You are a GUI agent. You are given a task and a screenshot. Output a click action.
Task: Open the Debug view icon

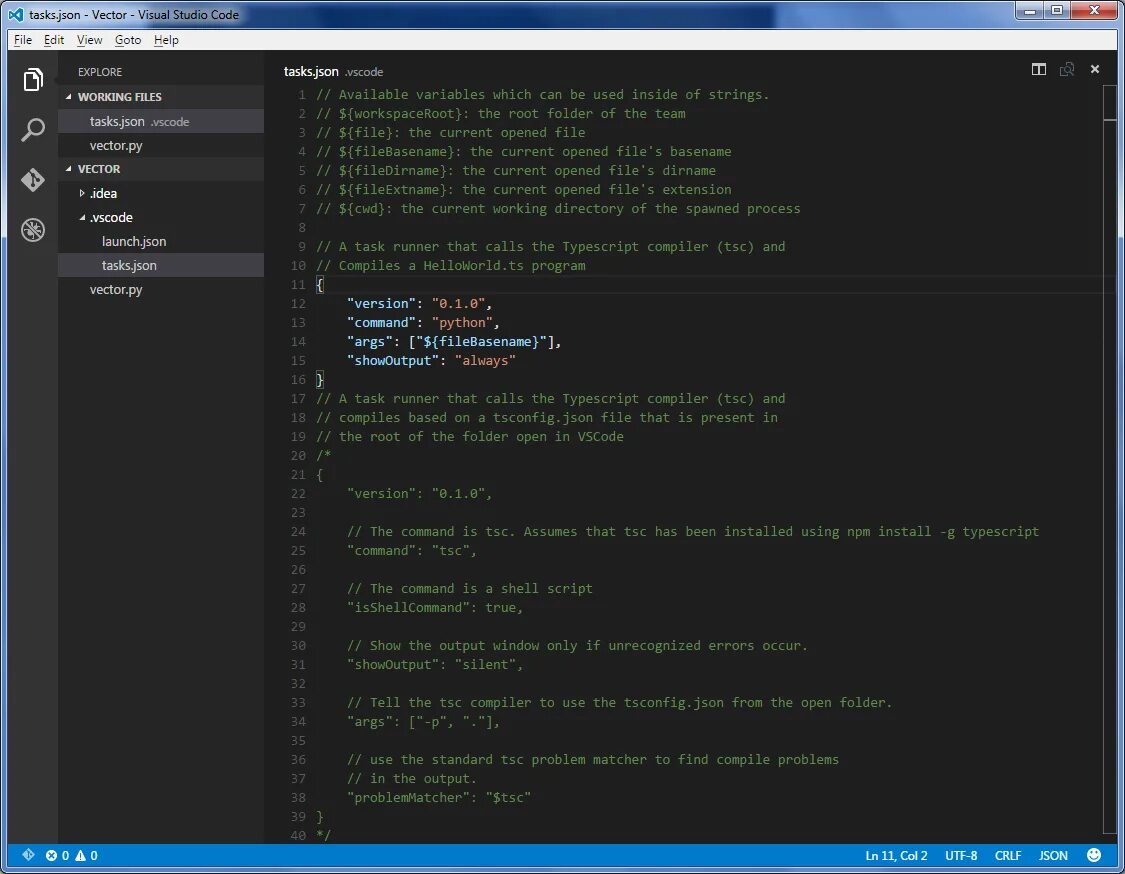[x=32, y=230]
